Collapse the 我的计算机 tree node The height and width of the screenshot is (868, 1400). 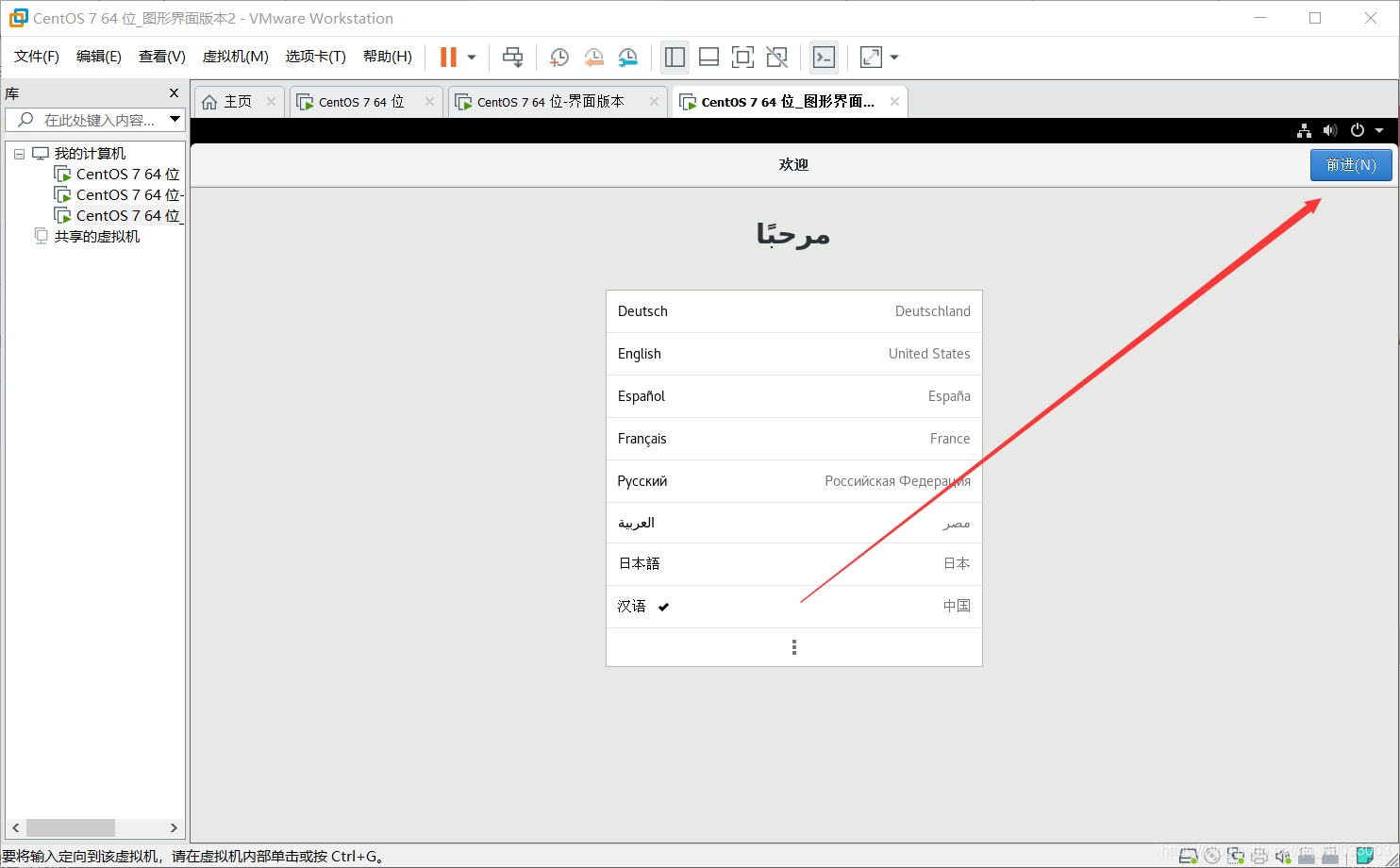click(19, 154)
